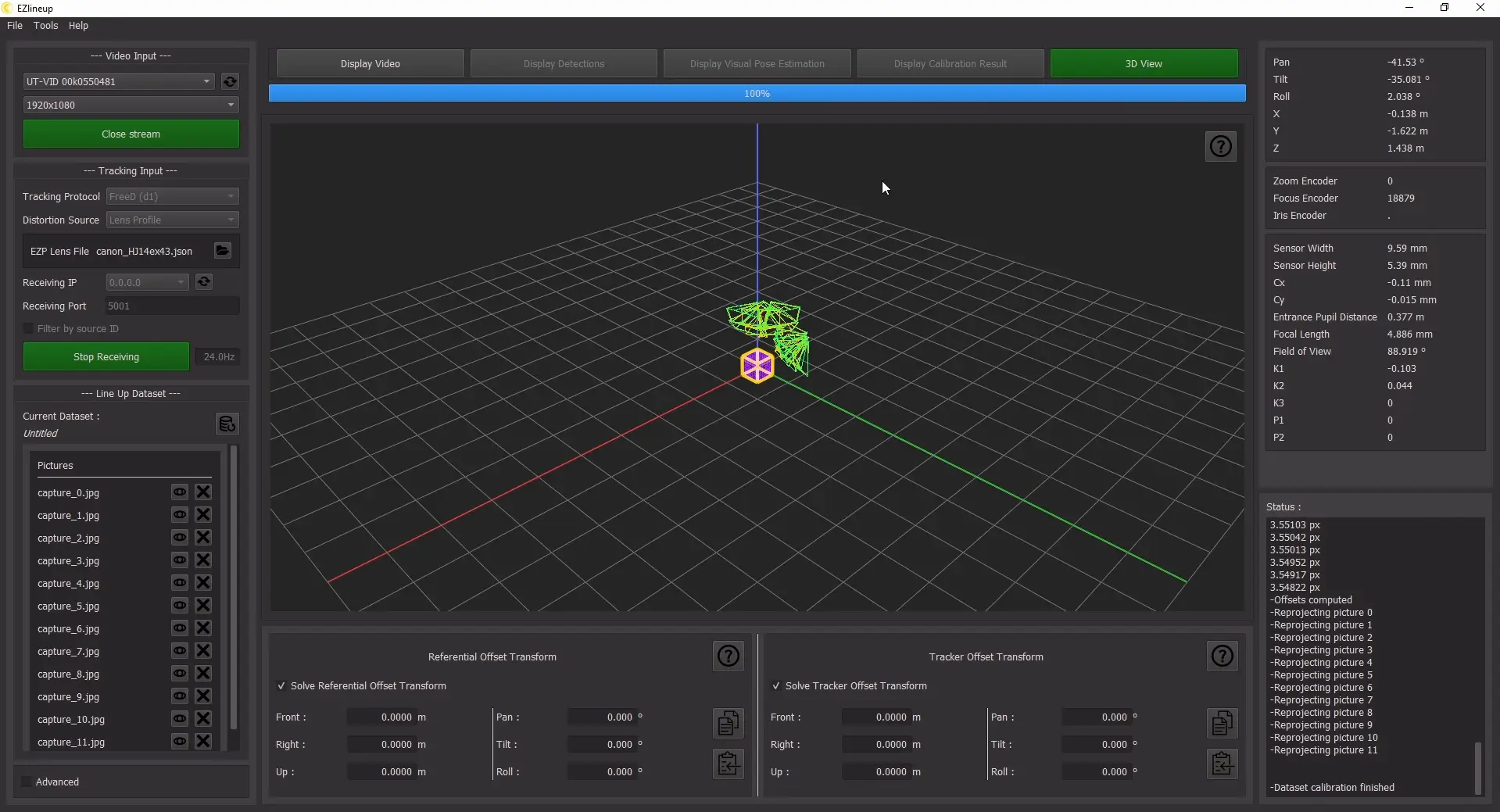The image size is (1500, 812).
Task: Open the UT-VID video device dropdown
Action: pyautogui.click(x=119, y=81)
